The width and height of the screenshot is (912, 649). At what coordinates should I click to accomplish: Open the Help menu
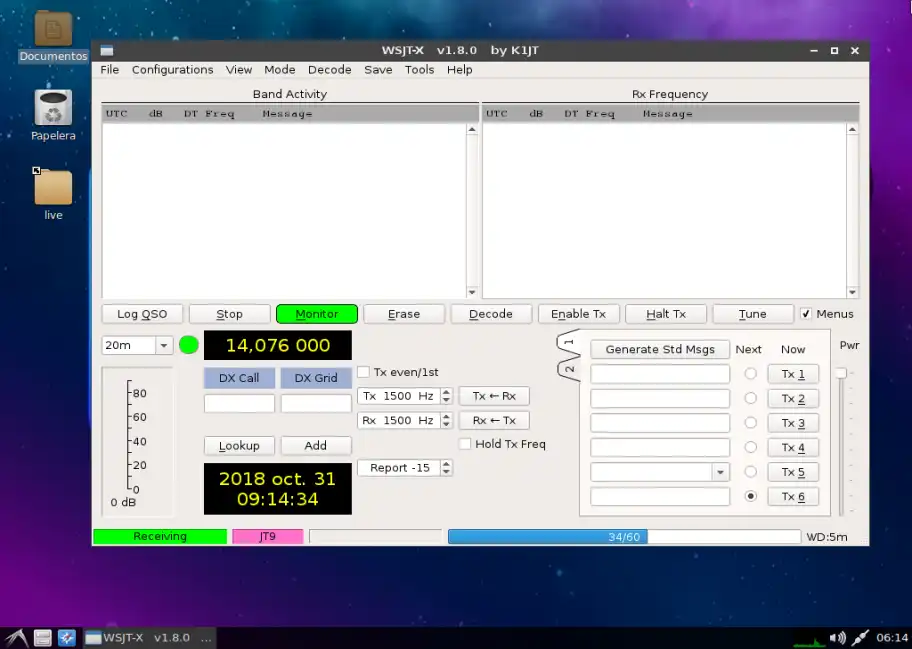point(459,70)
